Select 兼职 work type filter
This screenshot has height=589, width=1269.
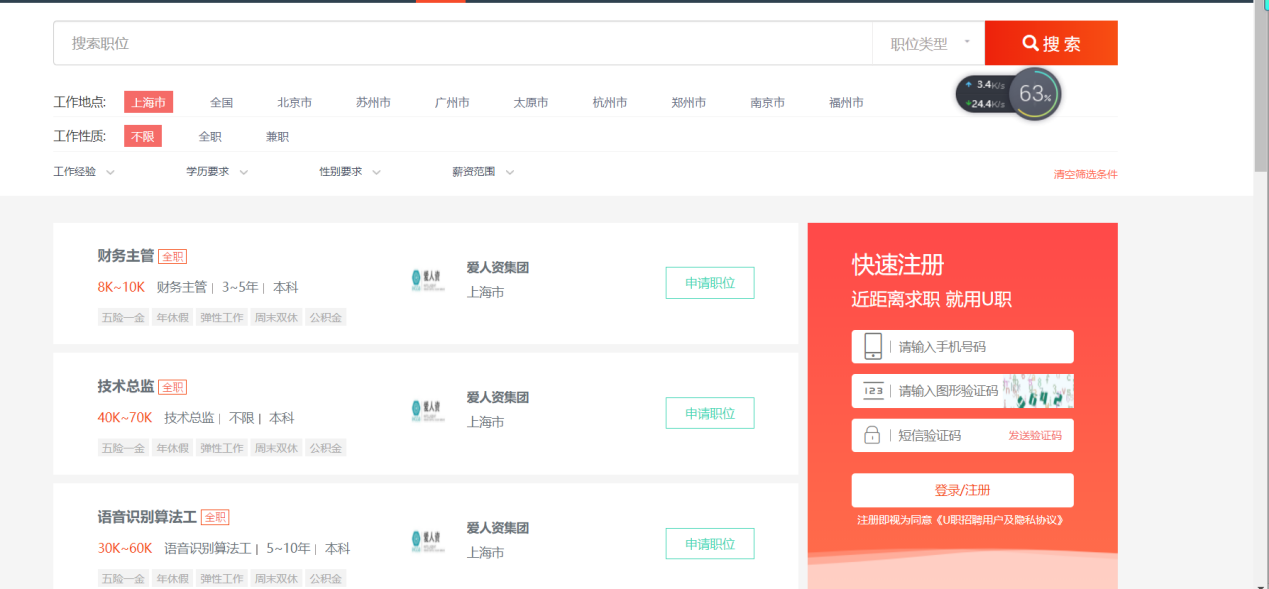[x=277, y=137]
